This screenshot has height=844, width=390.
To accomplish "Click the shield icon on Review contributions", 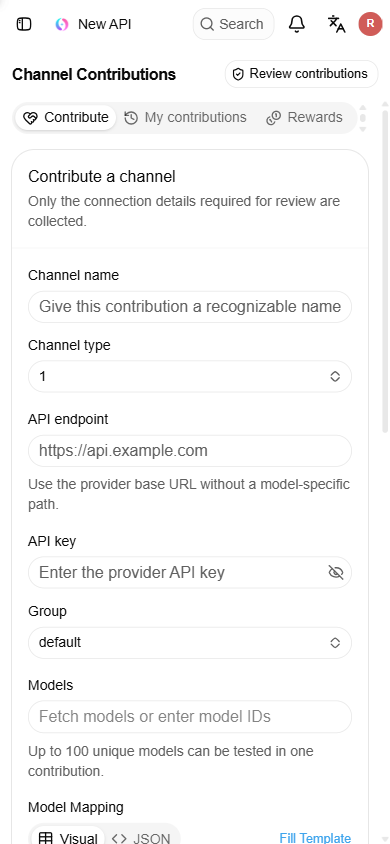I will pyautogui.click(x=238, y=74).
